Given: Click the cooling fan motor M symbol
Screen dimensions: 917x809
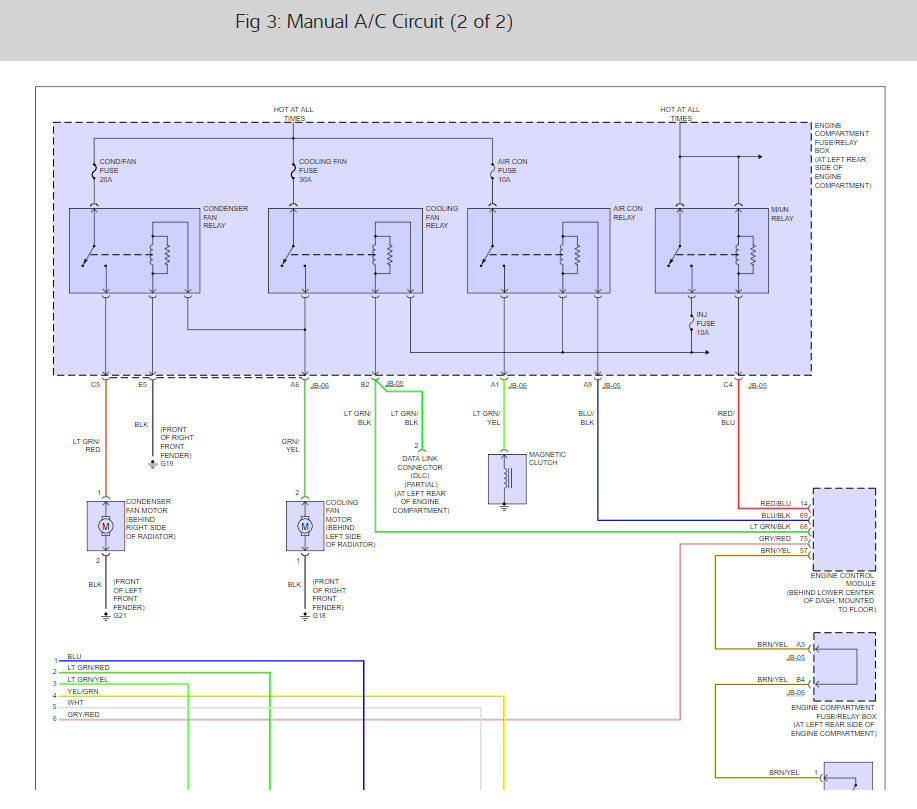Looking at the screenshot, I should coord(305,526).
